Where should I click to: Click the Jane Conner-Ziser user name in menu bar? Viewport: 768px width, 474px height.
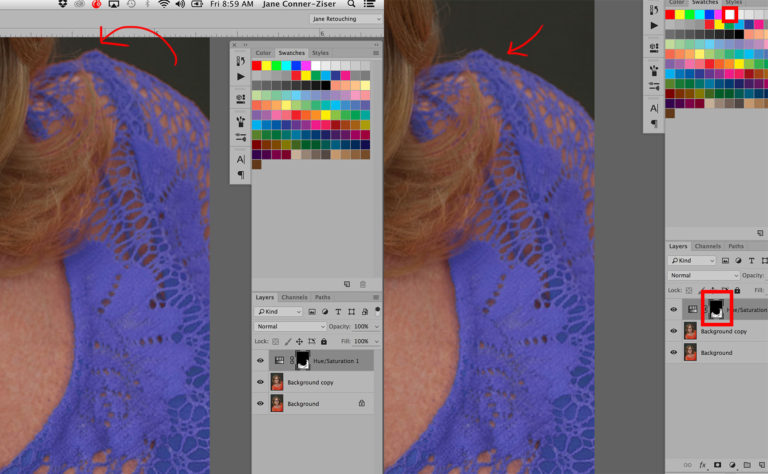click(299, 4)
